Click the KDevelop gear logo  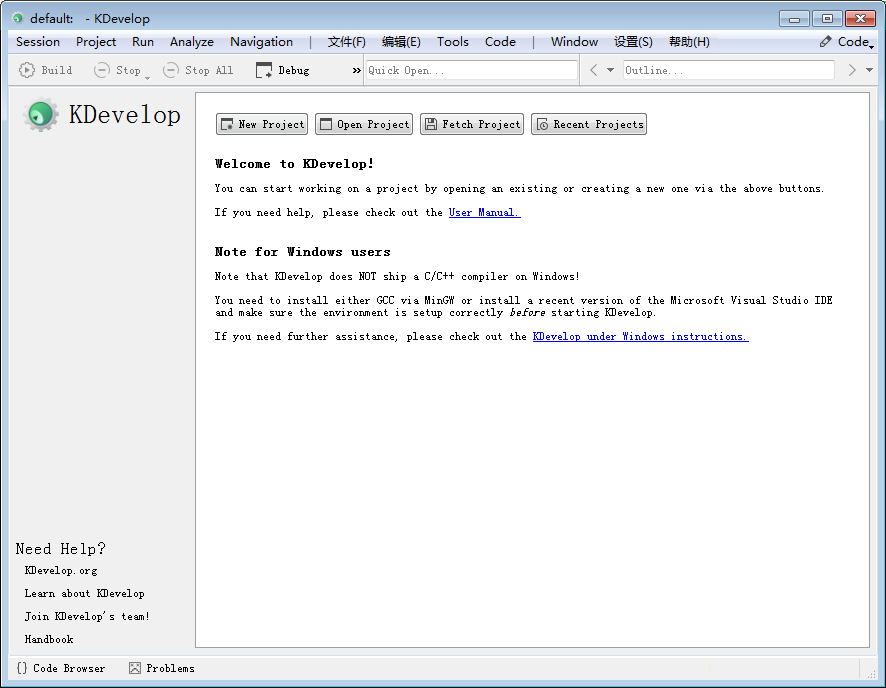click(41, 115)
